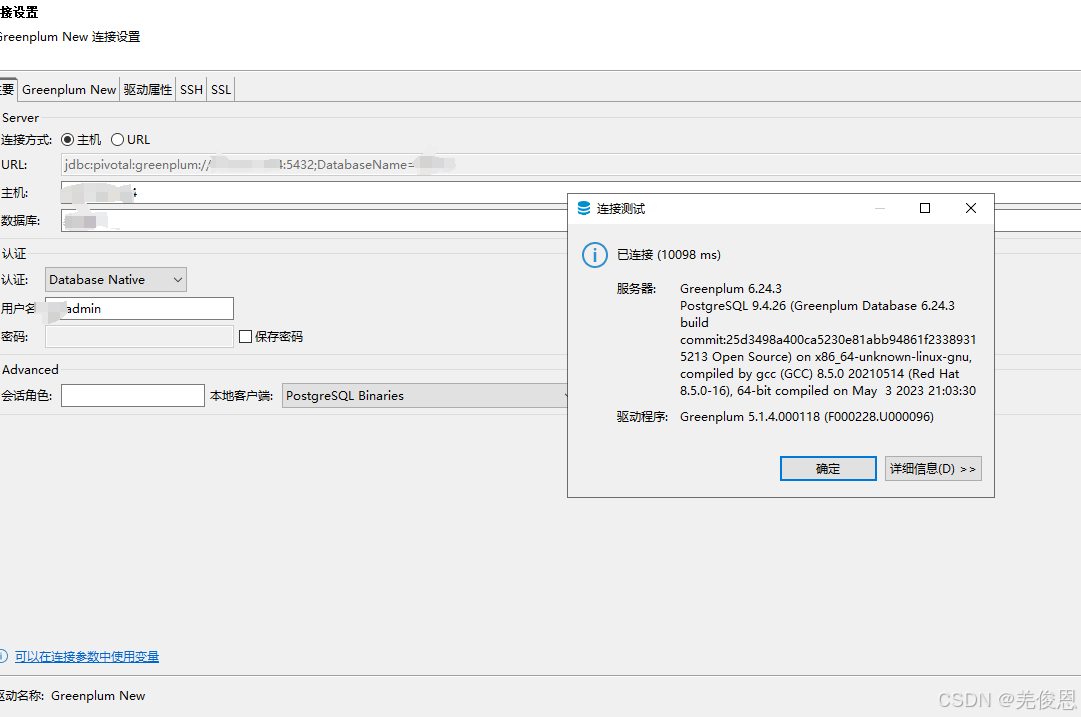Switch to the SSL tab
Screen dimensions: 1081x717
[221, 90]
